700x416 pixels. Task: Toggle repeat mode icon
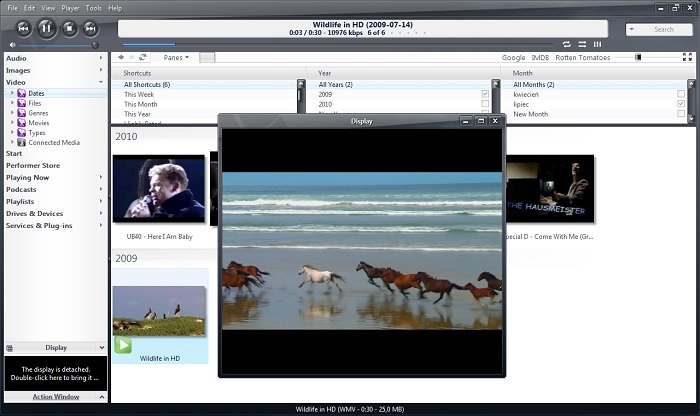tap(566, 44)
